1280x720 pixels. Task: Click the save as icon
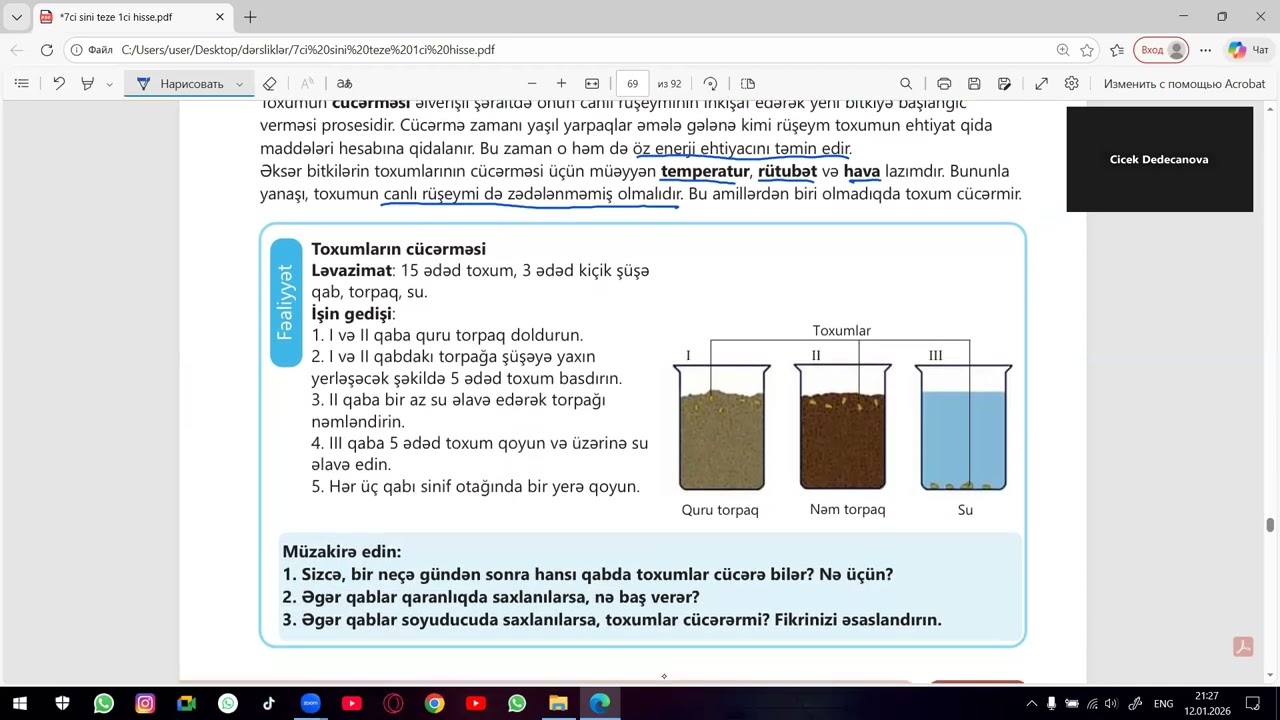pos(1005,84)
